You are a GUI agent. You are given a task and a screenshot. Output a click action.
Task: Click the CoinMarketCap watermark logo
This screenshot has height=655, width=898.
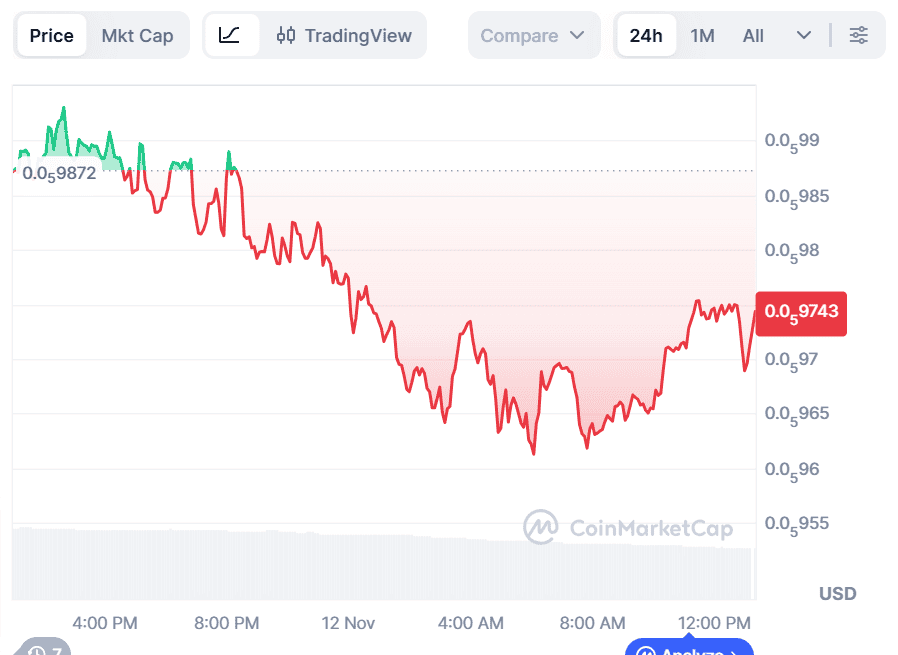coord(541,528)
